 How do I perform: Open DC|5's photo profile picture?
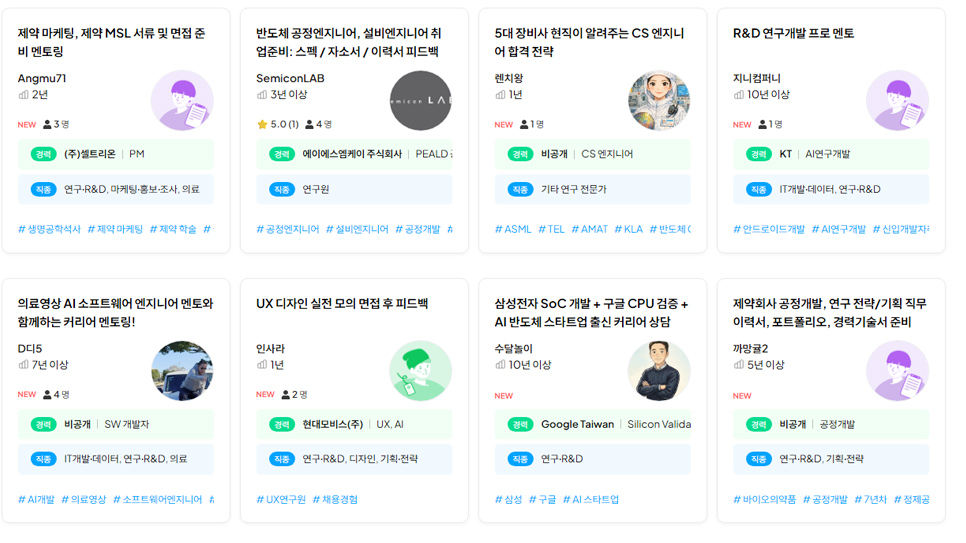(x=182, y=371)
